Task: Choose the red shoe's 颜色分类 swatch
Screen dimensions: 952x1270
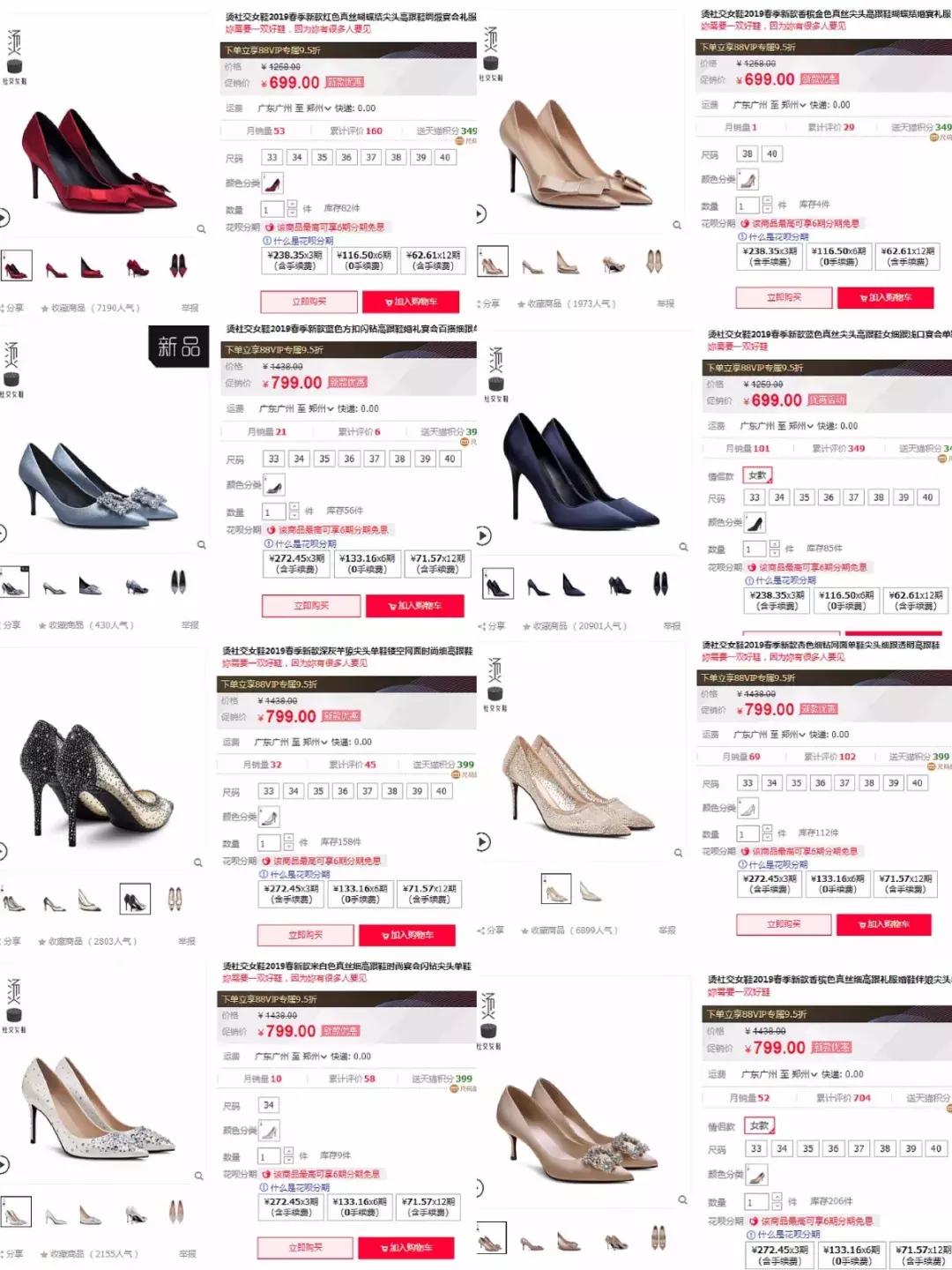Action: (x=272, y=183)
